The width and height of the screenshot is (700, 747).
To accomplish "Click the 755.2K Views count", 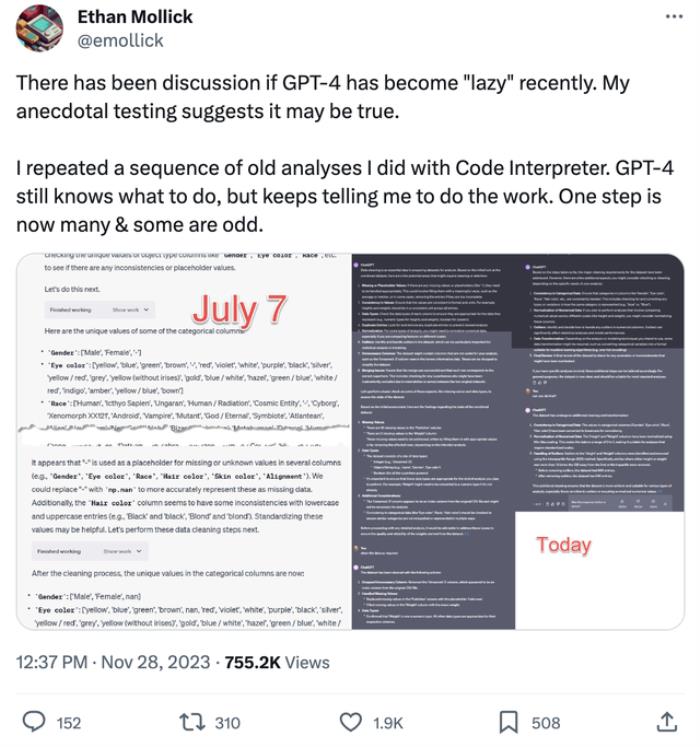I will click(x=277, y=662).
